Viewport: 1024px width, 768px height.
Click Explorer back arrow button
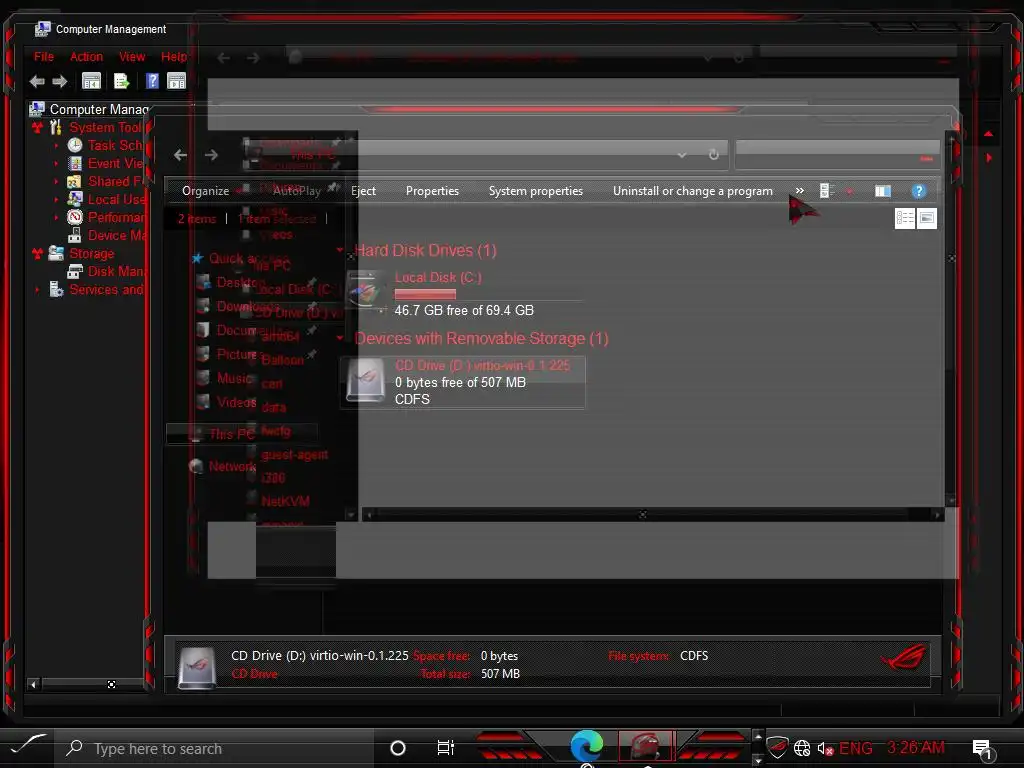(181, 155)
